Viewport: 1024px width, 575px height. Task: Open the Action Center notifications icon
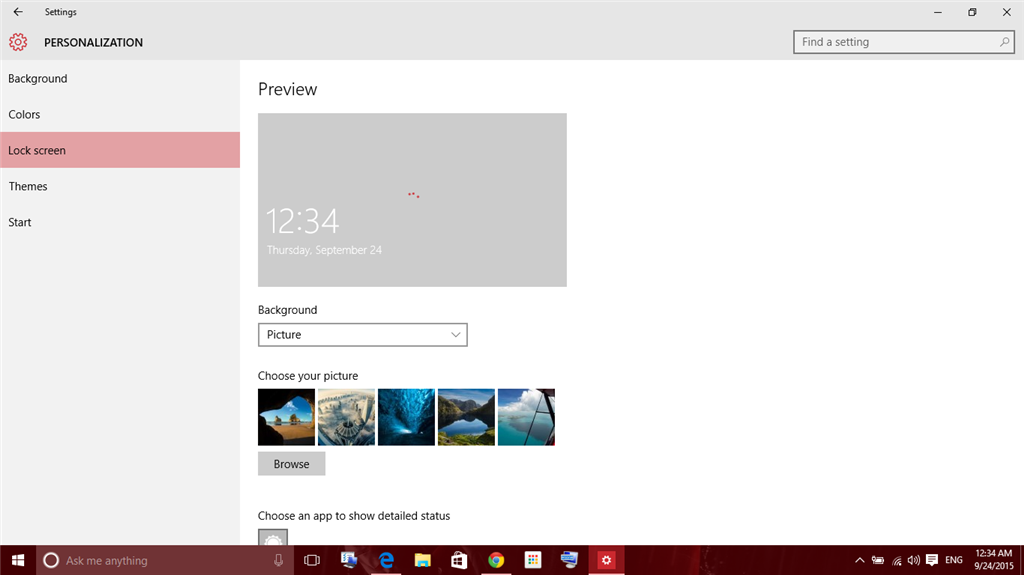point(932,560)
